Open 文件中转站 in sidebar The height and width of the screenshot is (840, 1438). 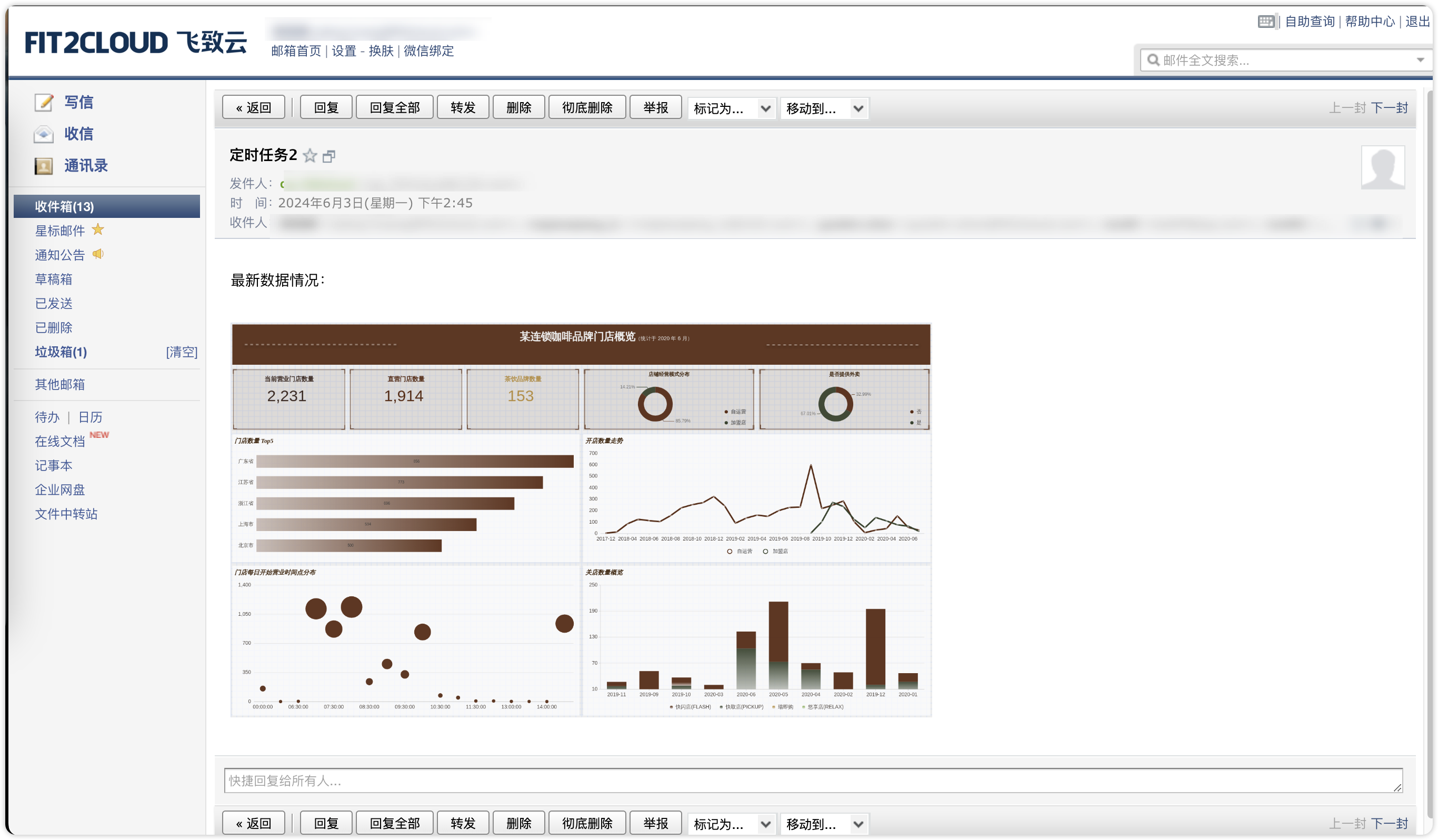[x=66, y=514]
